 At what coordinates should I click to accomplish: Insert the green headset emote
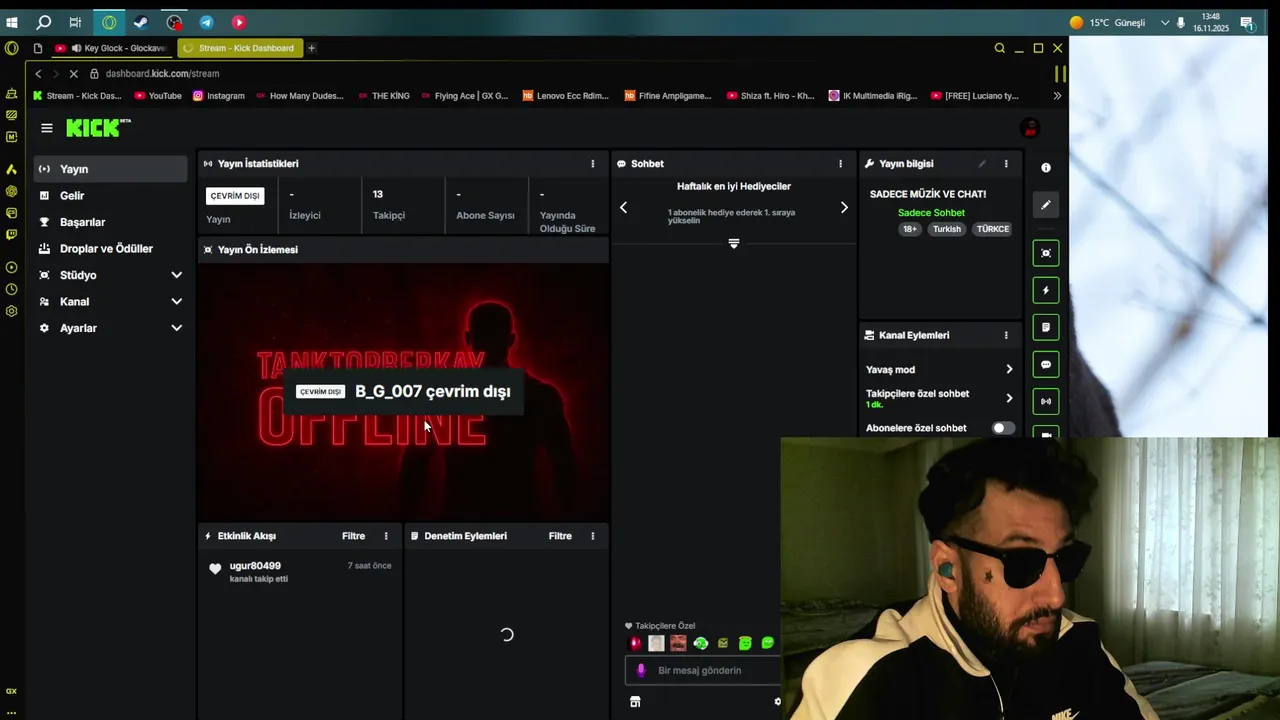click(701, 643)
